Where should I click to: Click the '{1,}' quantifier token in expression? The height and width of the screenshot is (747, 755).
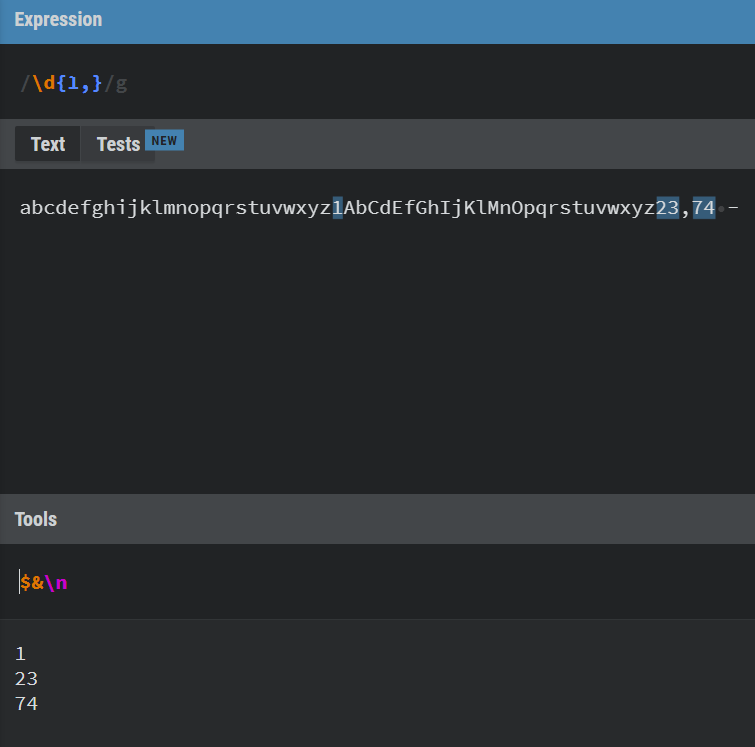pyautogui.click(x=79, y=83)
